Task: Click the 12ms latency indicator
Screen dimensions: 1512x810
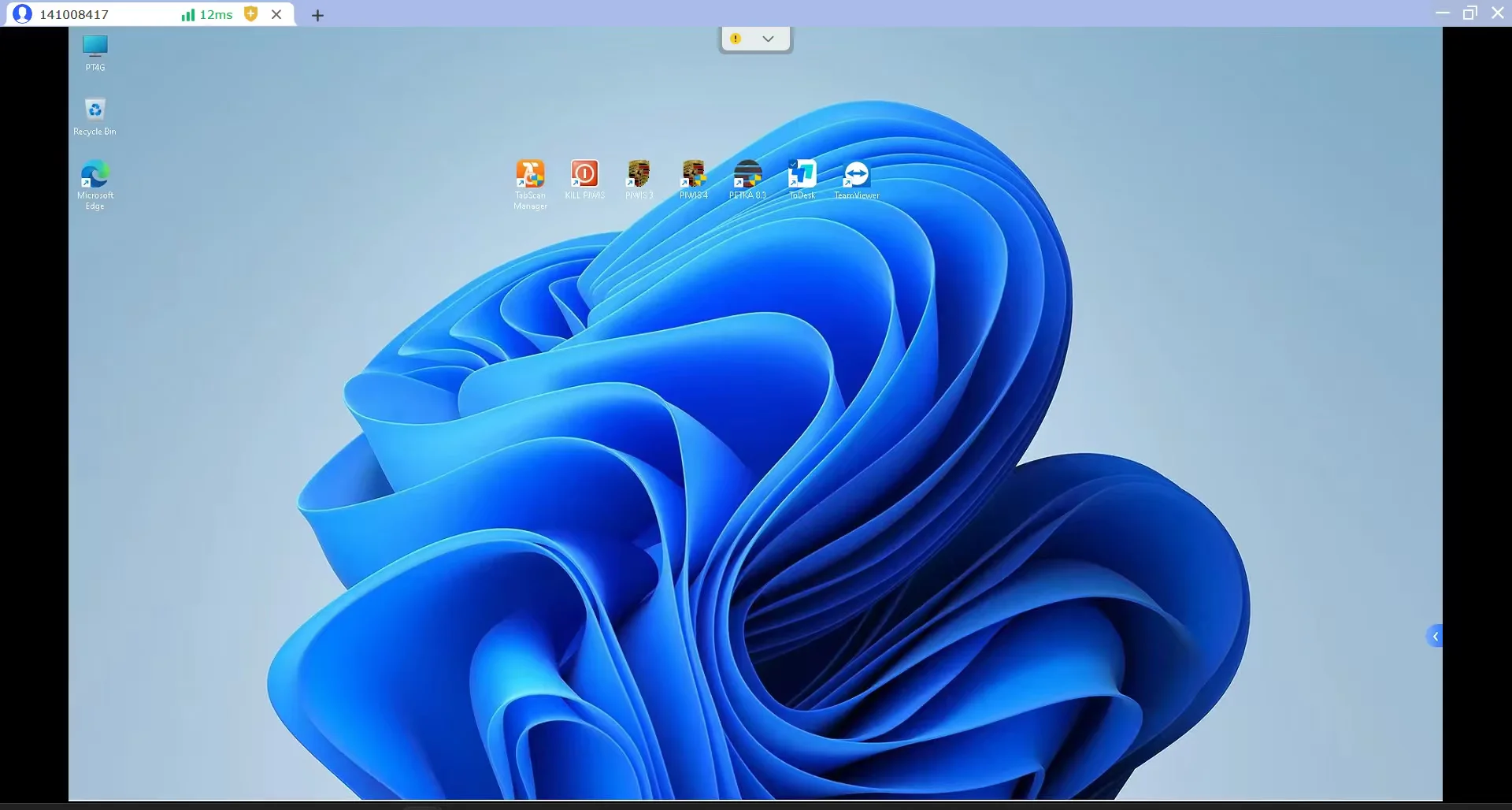Action: pyautogui.click(x=207, y=14)
